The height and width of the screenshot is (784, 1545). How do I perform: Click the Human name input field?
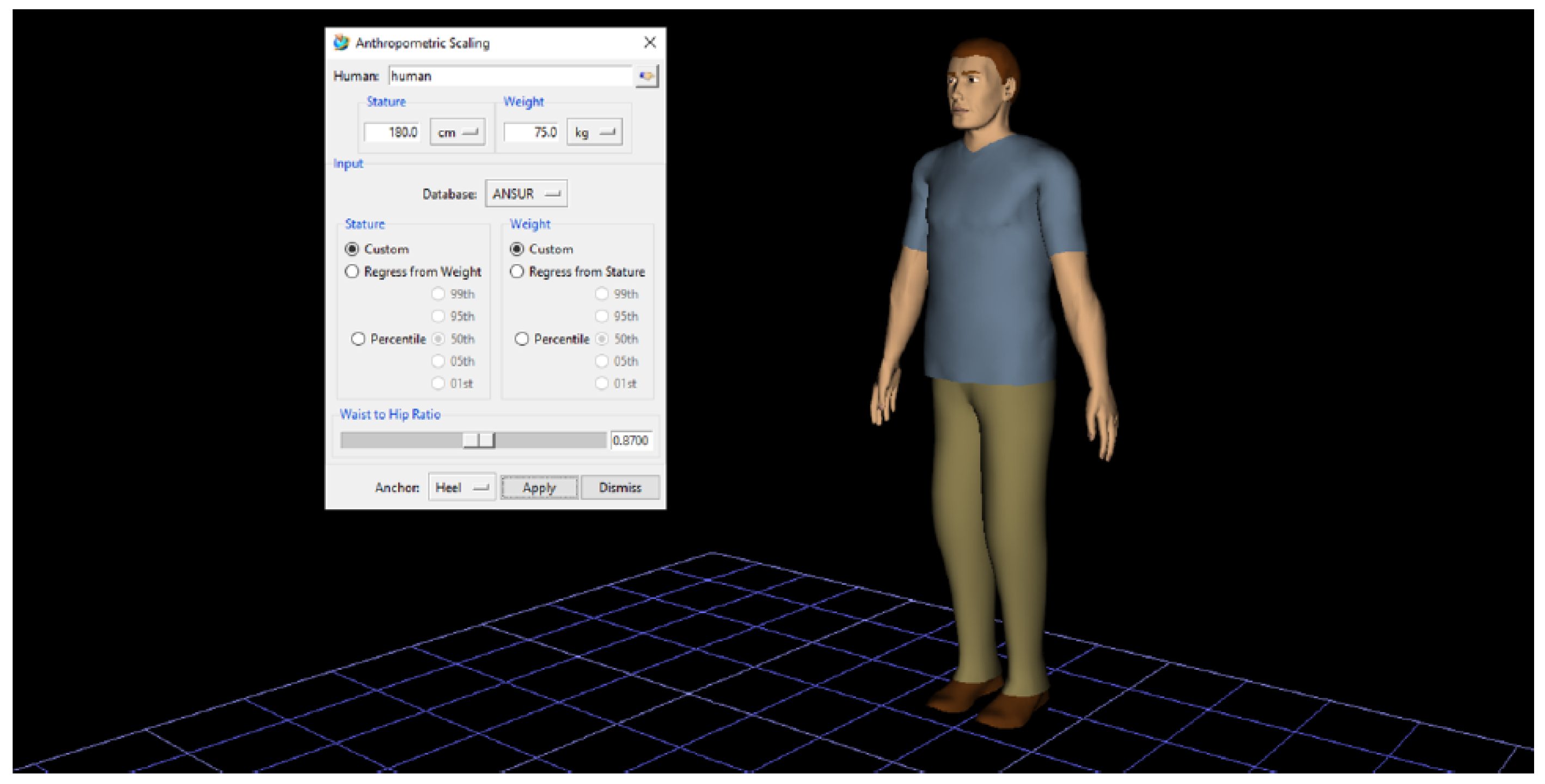pyautogui.click(x=510, y=76)
